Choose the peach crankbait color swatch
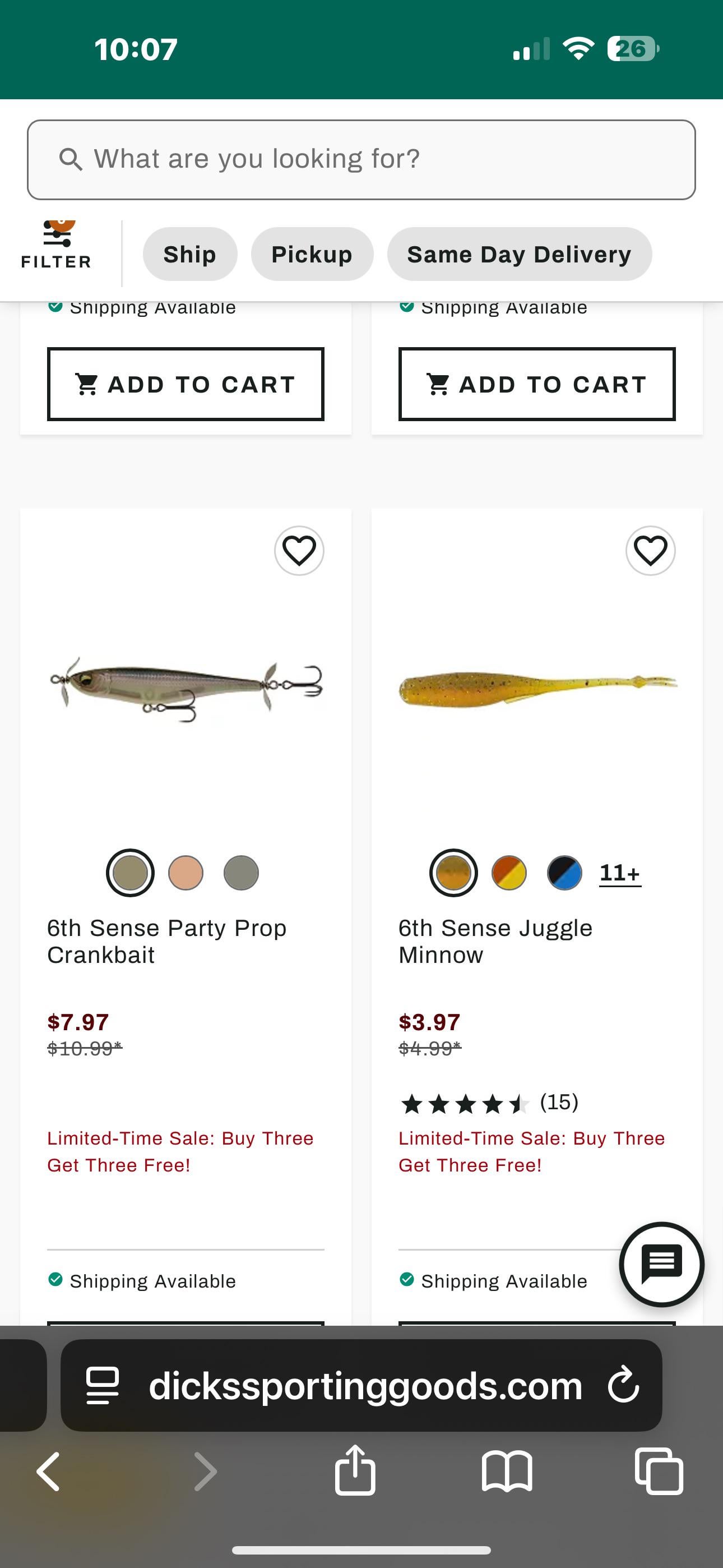The image size is (723, 1568). (x=186, y=873)
